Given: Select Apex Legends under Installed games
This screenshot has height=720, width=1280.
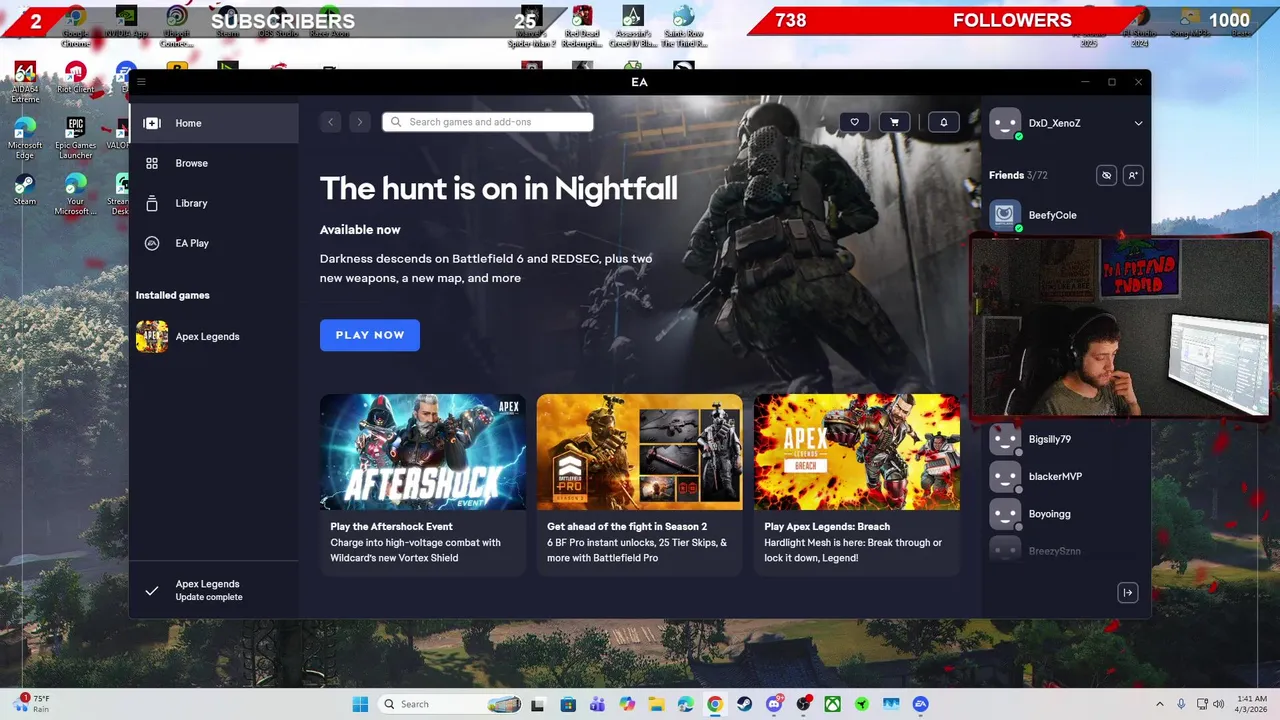Looking at the screenshot, I should 214,337.
